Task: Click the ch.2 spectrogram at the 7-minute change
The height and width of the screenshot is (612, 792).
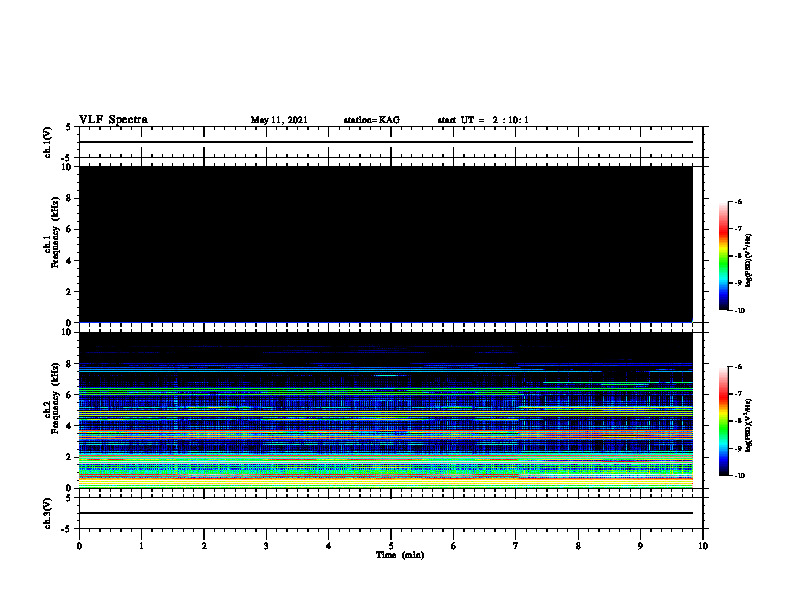Action: click(519, 410)
